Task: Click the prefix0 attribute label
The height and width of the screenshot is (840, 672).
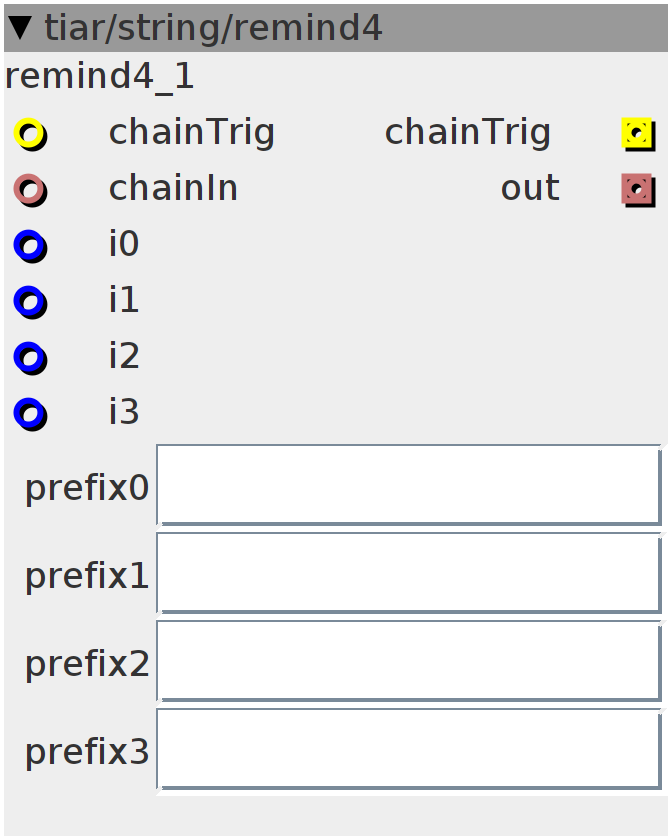Action: pyautogui.click(x=87, y=489)
